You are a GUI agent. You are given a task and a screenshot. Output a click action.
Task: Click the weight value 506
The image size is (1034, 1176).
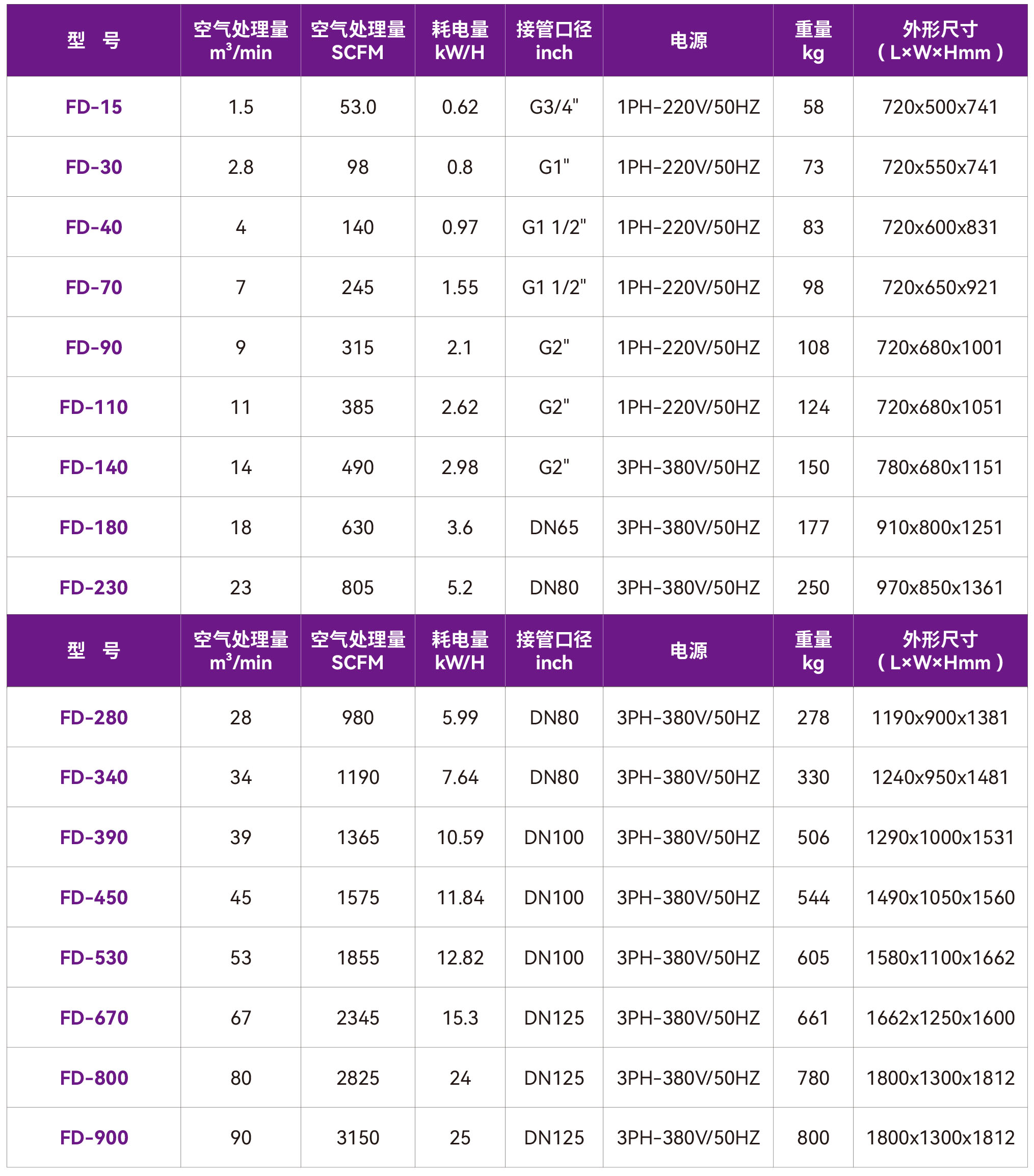click(813, 837)
